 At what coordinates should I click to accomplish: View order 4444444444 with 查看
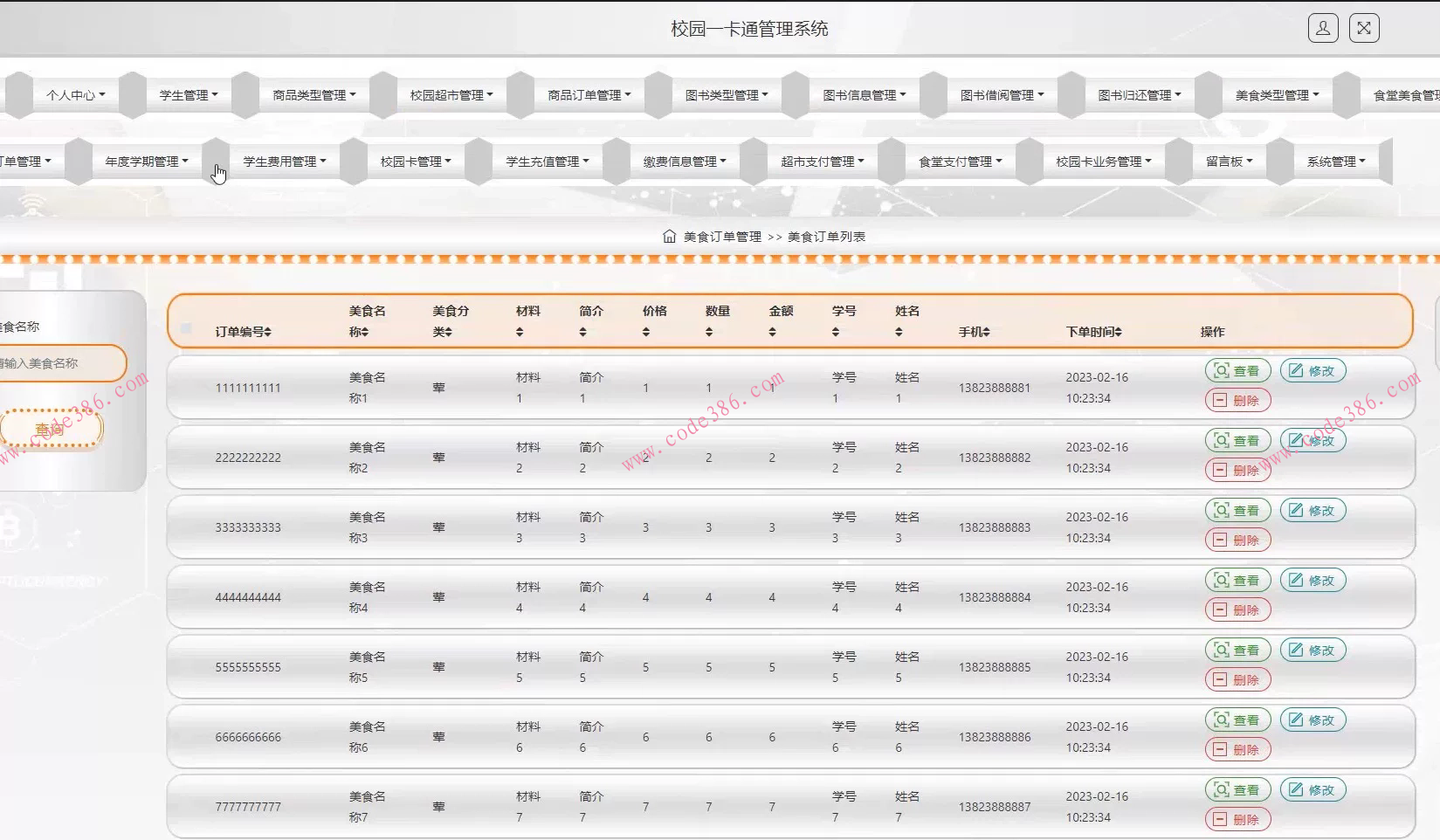[1237, 580]
